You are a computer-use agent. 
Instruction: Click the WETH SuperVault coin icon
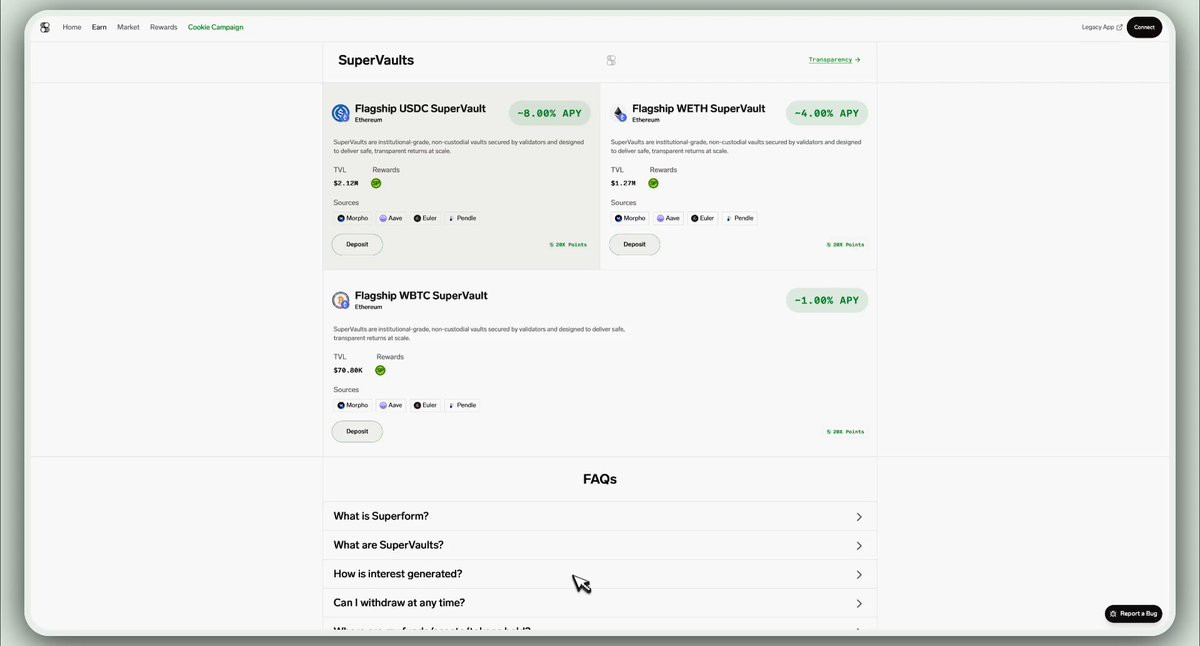click(x=619, y=113)
